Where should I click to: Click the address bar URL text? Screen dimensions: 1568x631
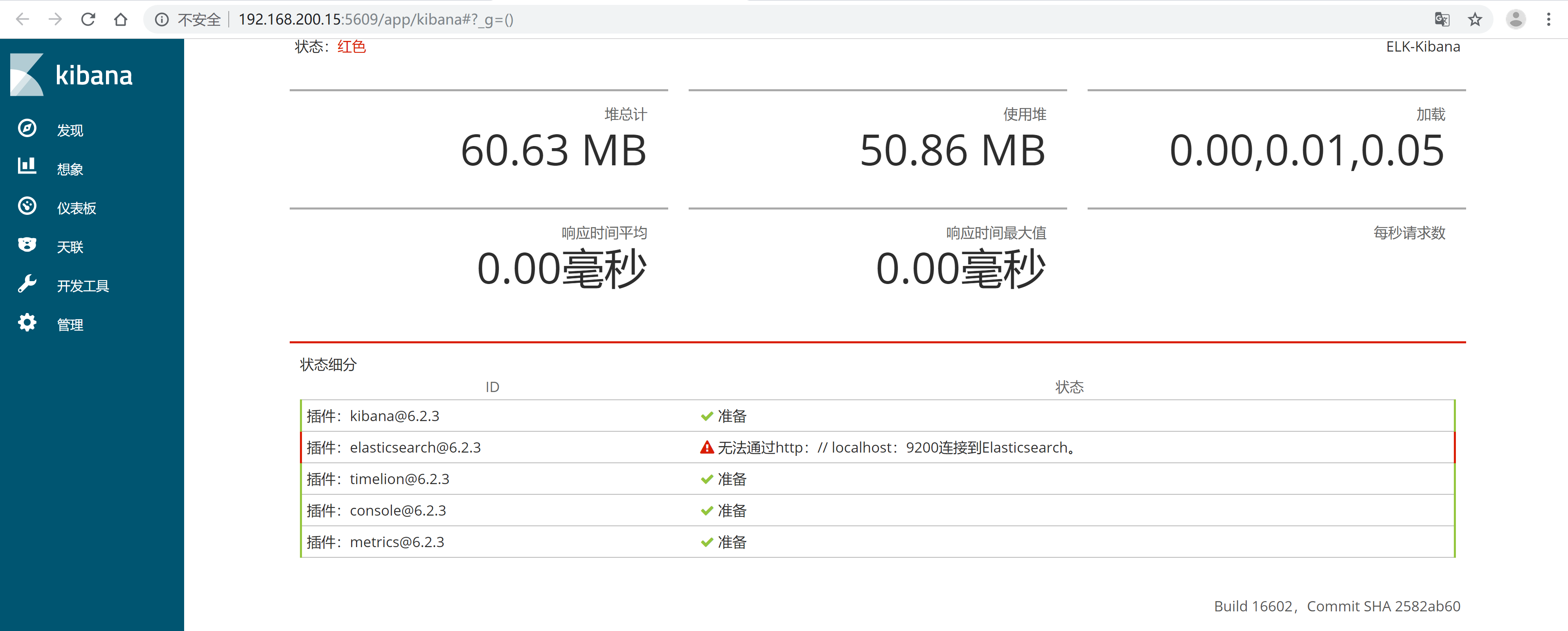(376, 20)
